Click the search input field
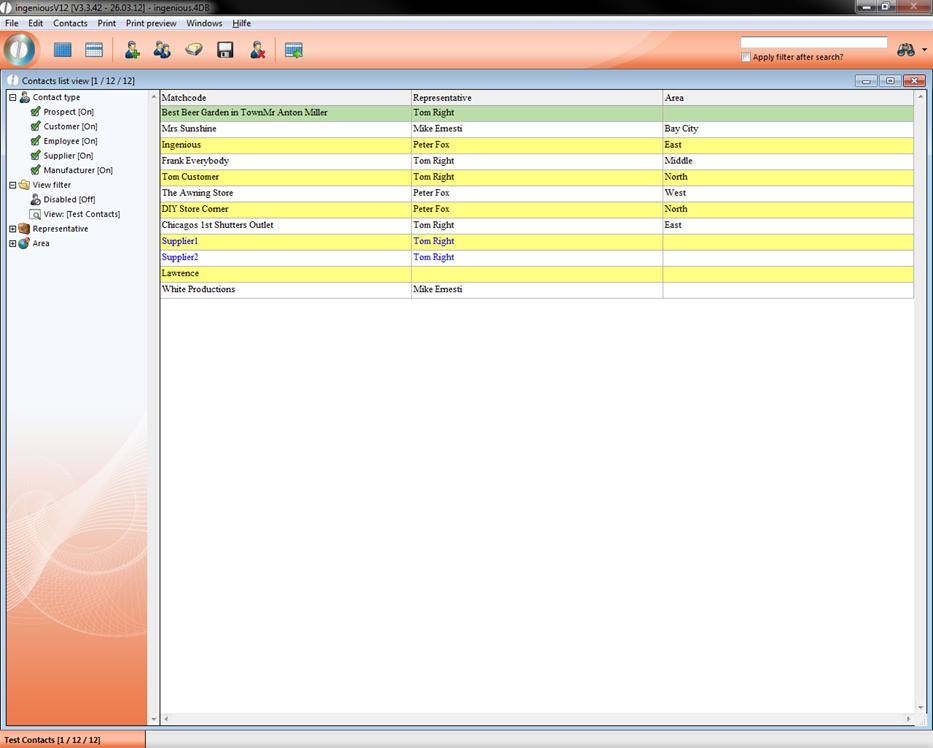This screenshot has width=933, height=748. tap(813, 43)
